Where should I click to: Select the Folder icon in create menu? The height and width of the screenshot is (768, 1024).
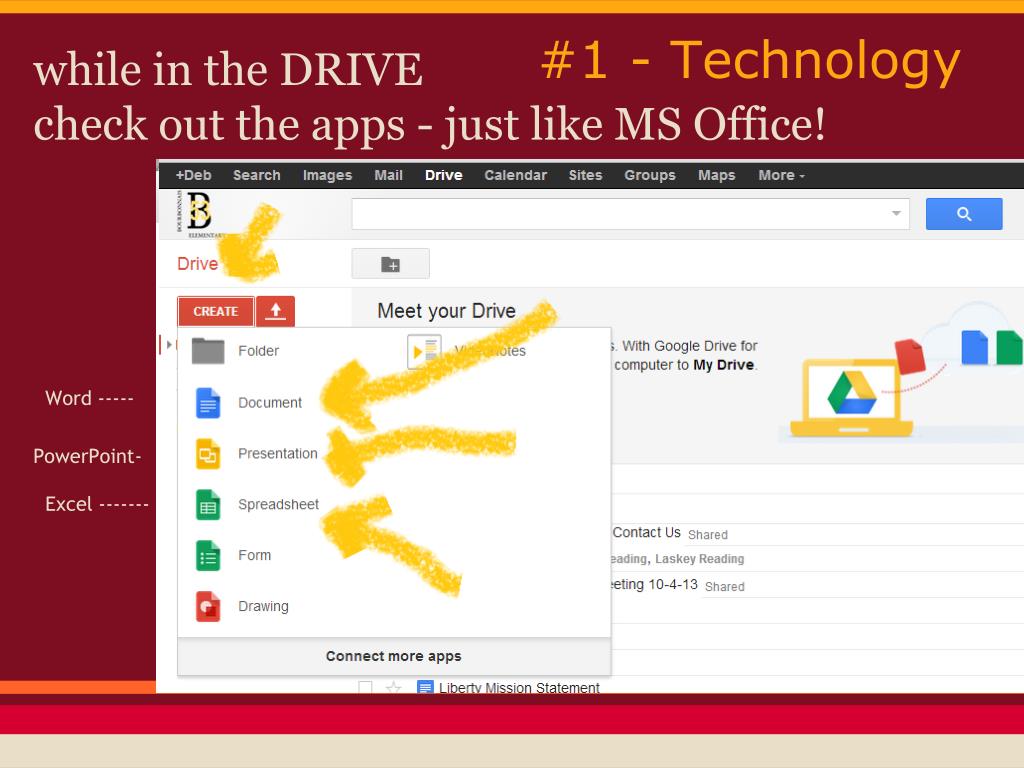coord(208,351)
